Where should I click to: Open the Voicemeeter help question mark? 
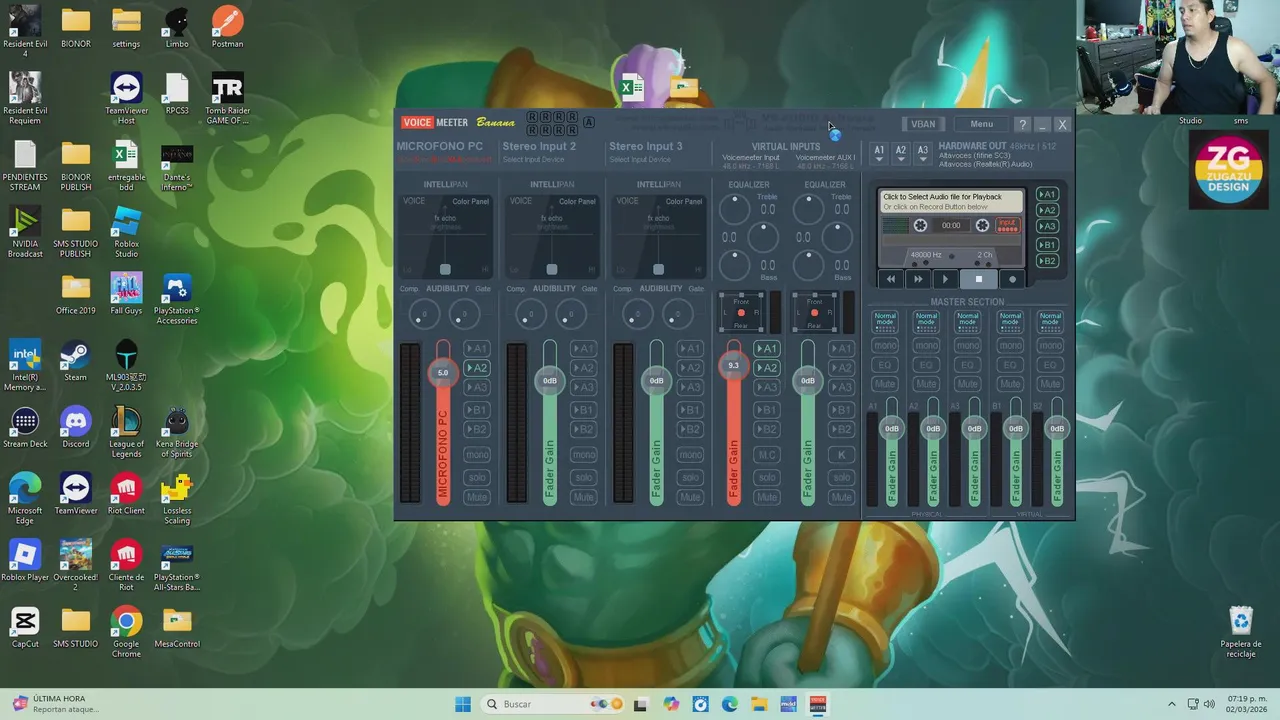tap(1022, 124)
